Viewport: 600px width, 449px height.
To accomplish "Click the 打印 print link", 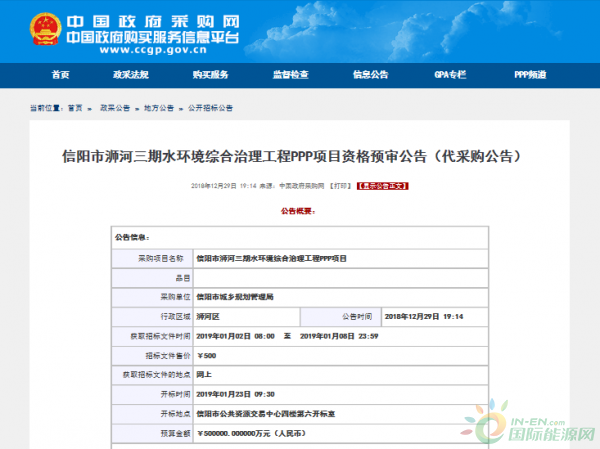I will (340, 186).
